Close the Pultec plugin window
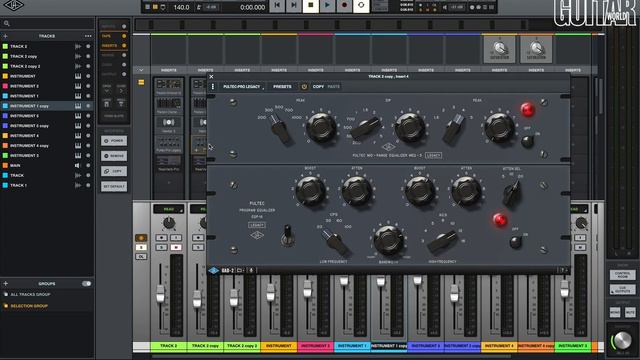Image resolution: width=640 pixels, height=360 pixels. click(x=211, y=77)
